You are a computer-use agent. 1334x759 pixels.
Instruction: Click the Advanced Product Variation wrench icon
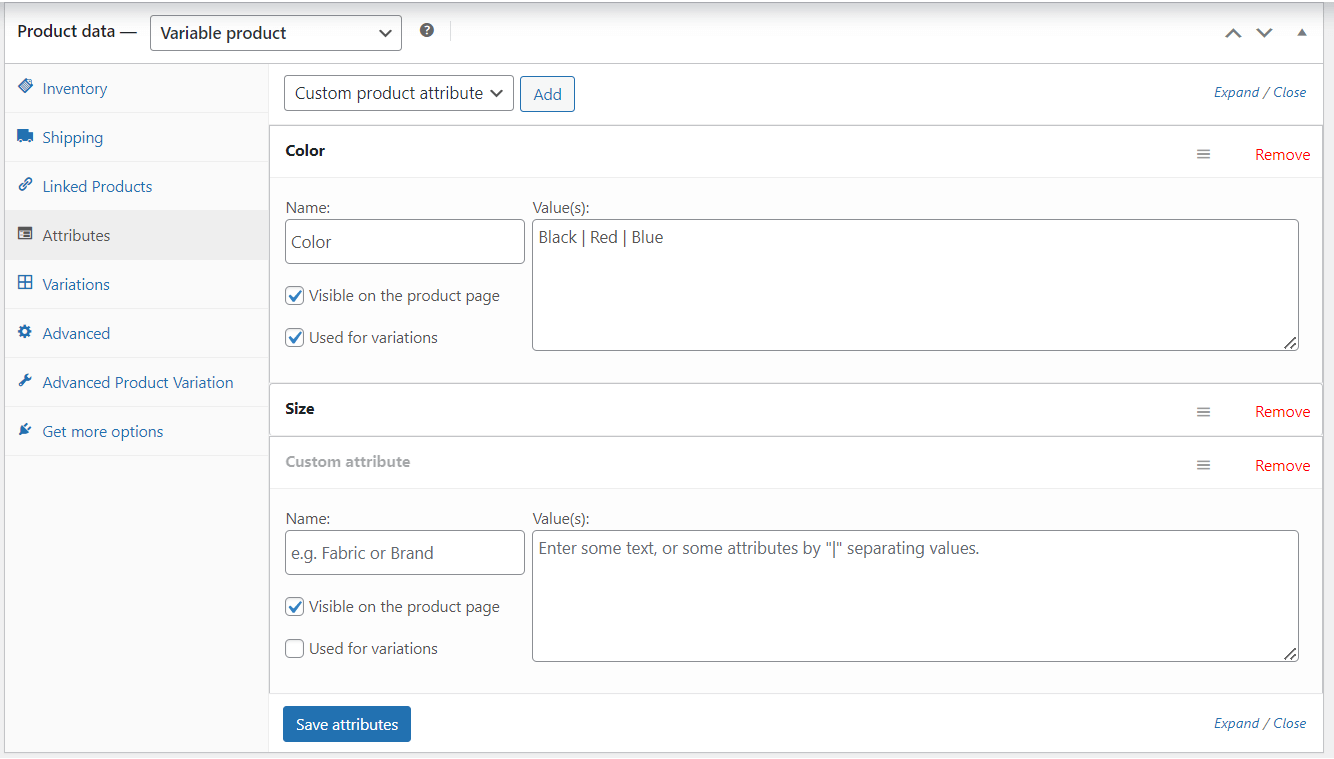25,382
